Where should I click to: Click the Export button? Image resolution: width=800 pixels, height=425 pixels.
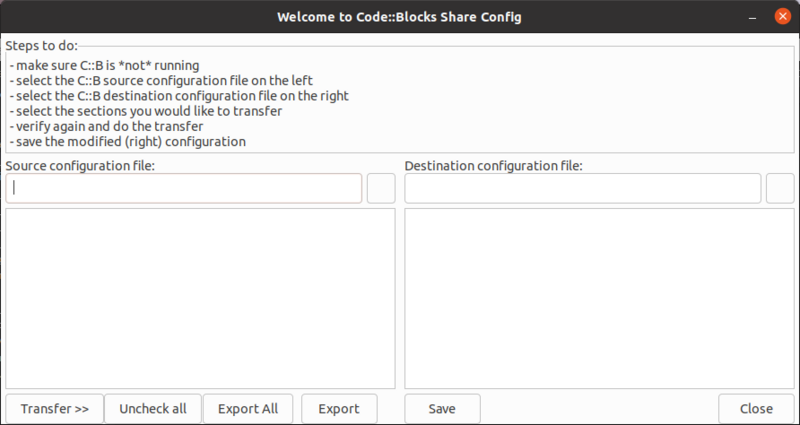click(339, 409)
